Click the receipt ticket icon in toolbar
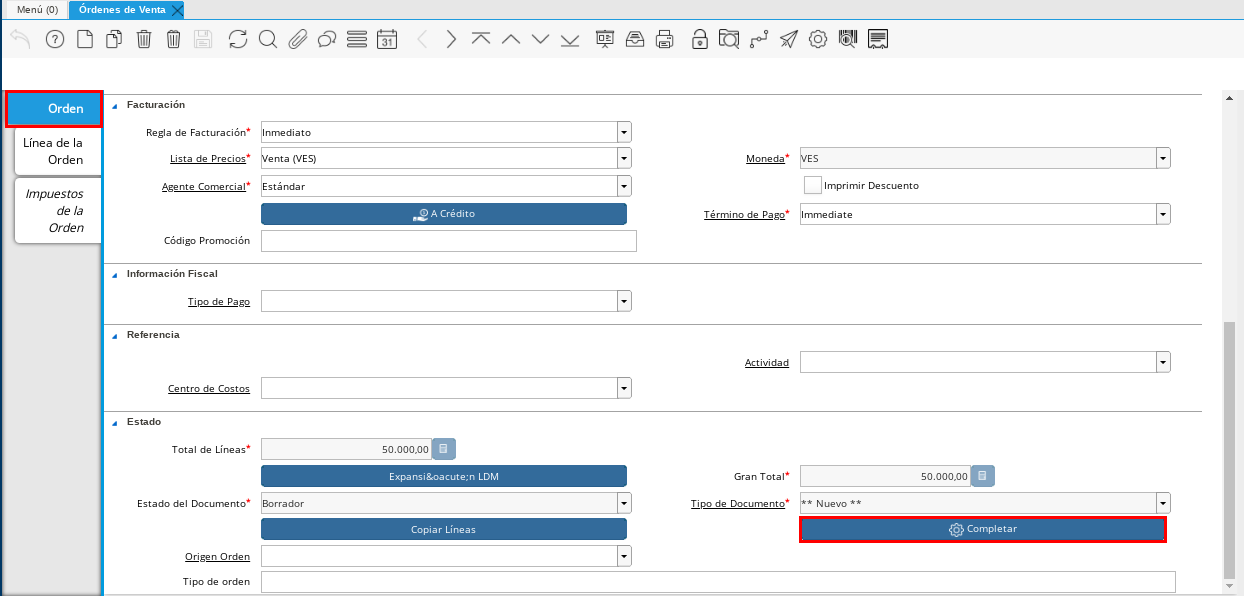1244x596 pixels. tap(878, 39)
